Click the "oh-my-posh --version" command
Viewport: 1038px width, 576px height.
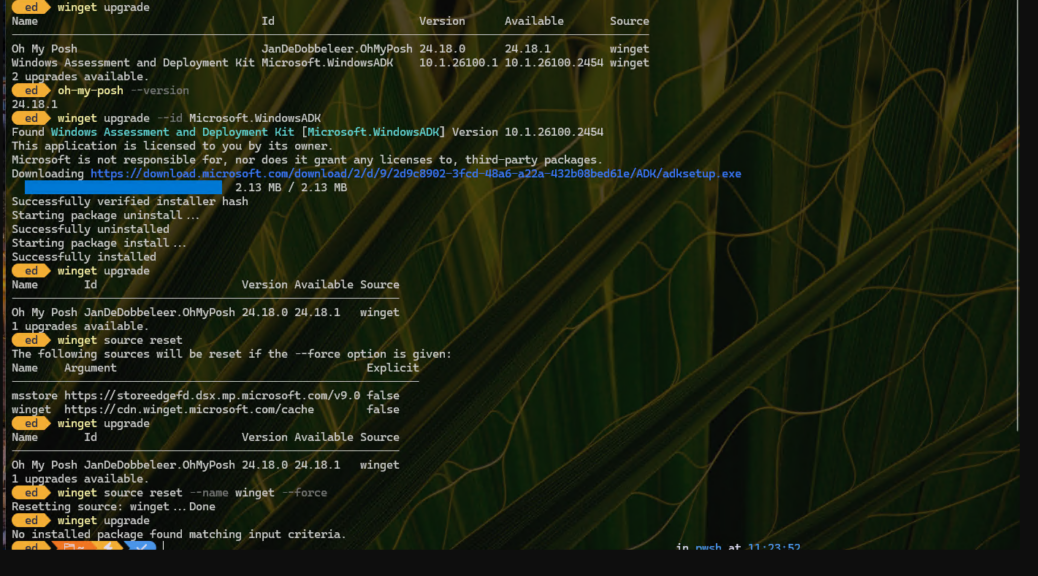(x=123, y=91)
